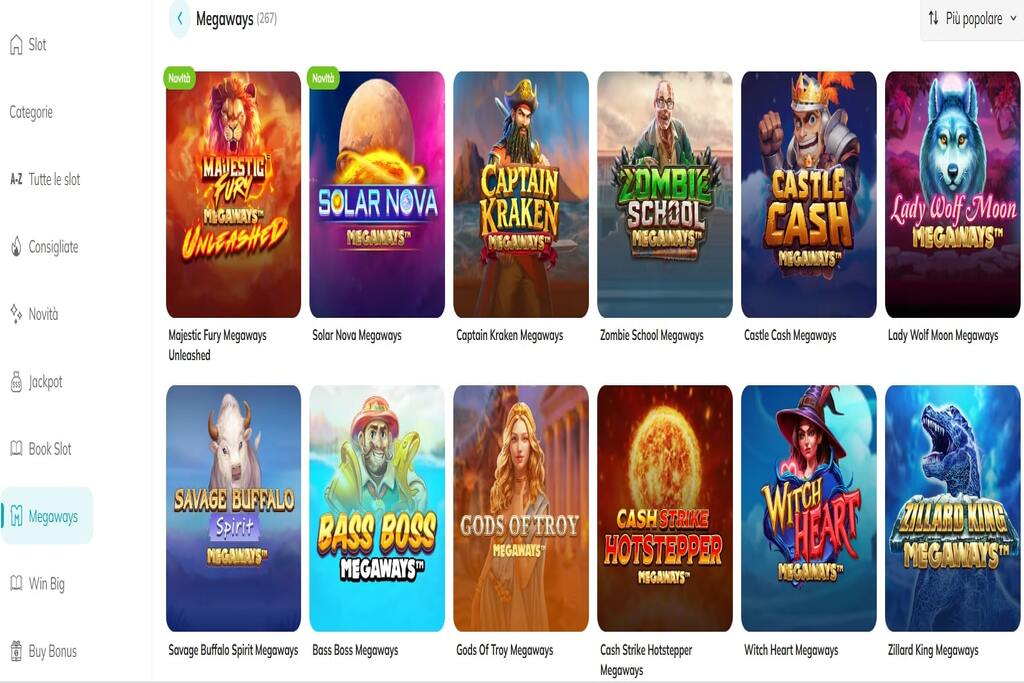Screen dimensions: 1024x683
Task: Select the Categorie sidebar entry
Action: point(31,112)
